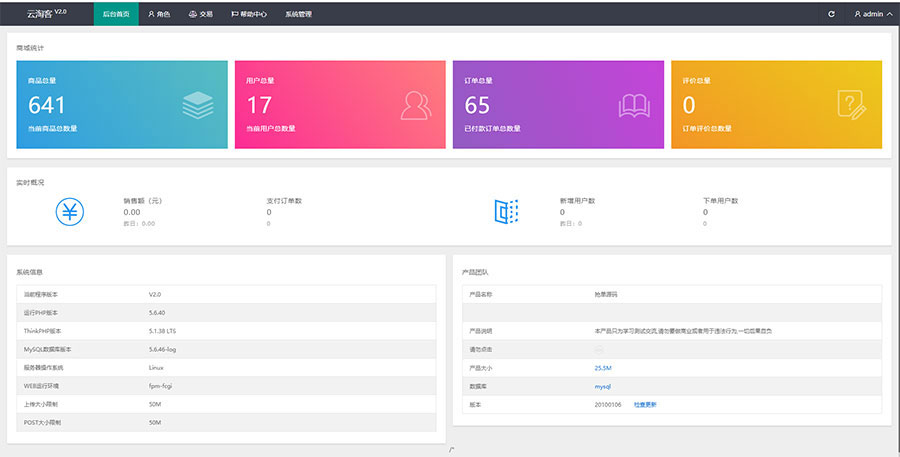This screenshot has height=457, width=900.
Task: Click the refresh icon in top bar
Action: click(x=831, y=14)
